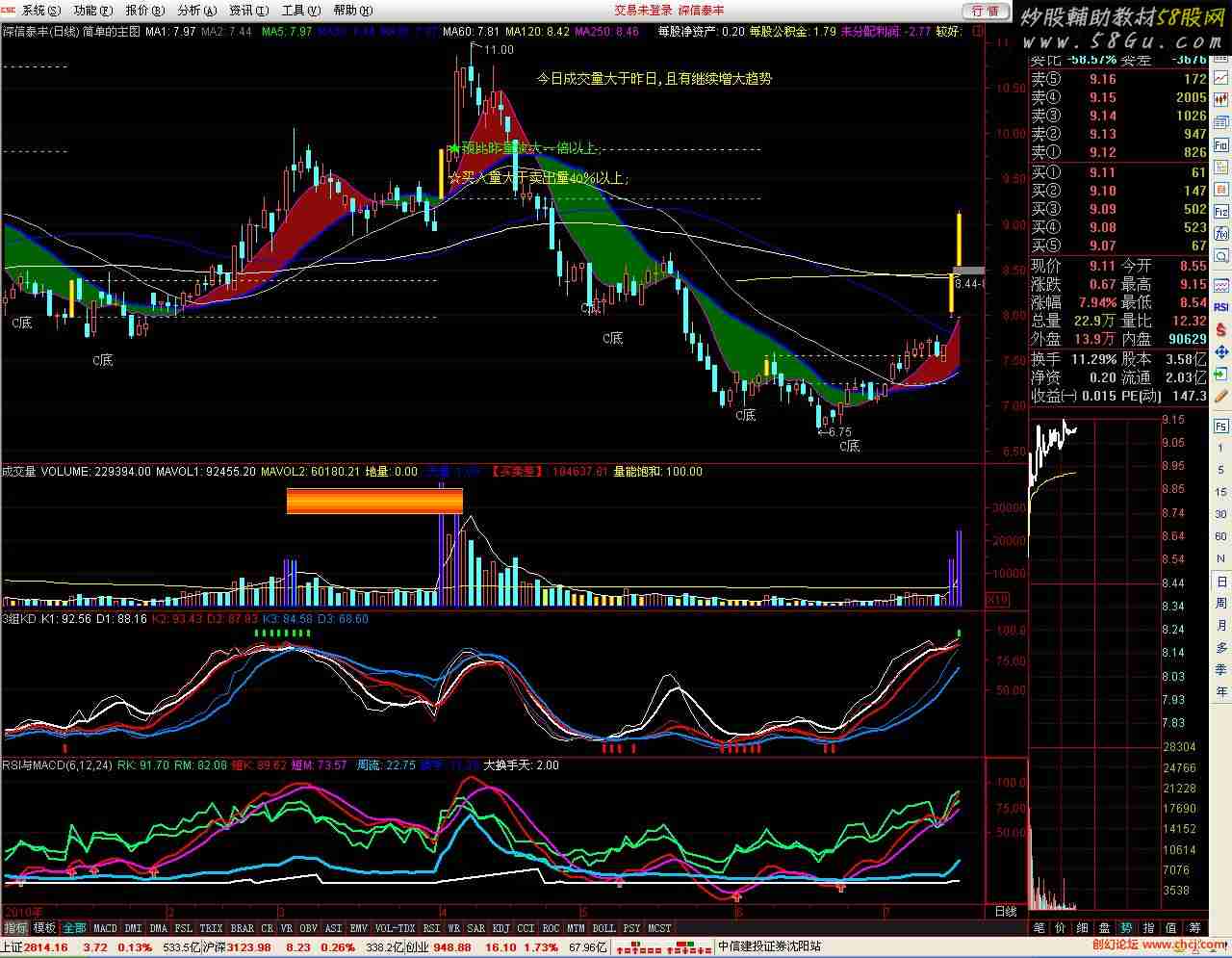Click the f(x) formula icon
Image resolution: width=1232 pixels, height=958 pixels.
point(1220,233)
